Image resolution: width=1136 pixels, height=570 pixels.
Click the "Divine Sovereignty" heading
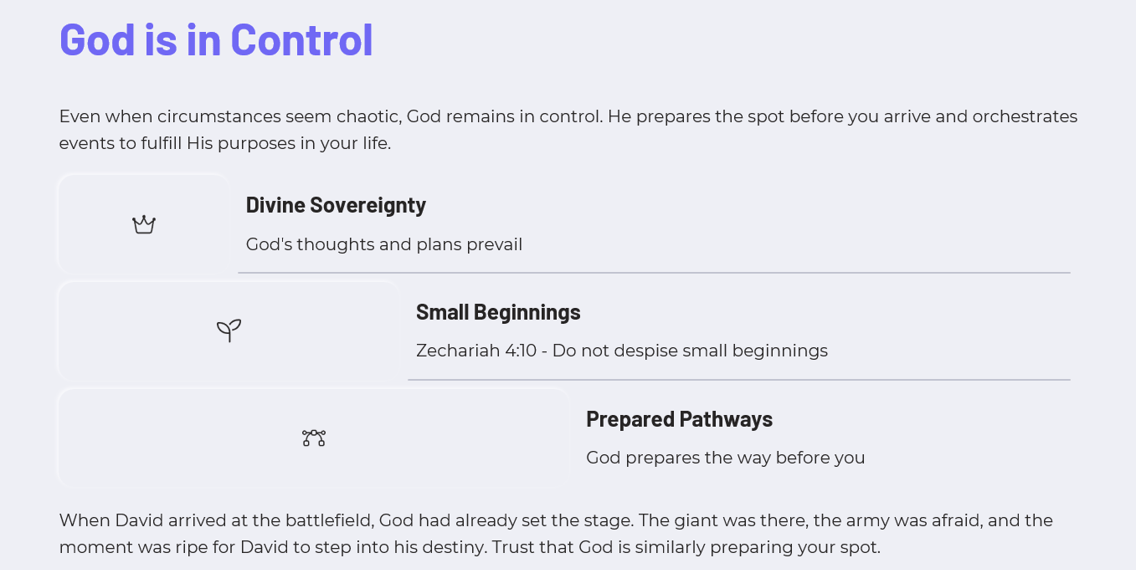[336, 205]
